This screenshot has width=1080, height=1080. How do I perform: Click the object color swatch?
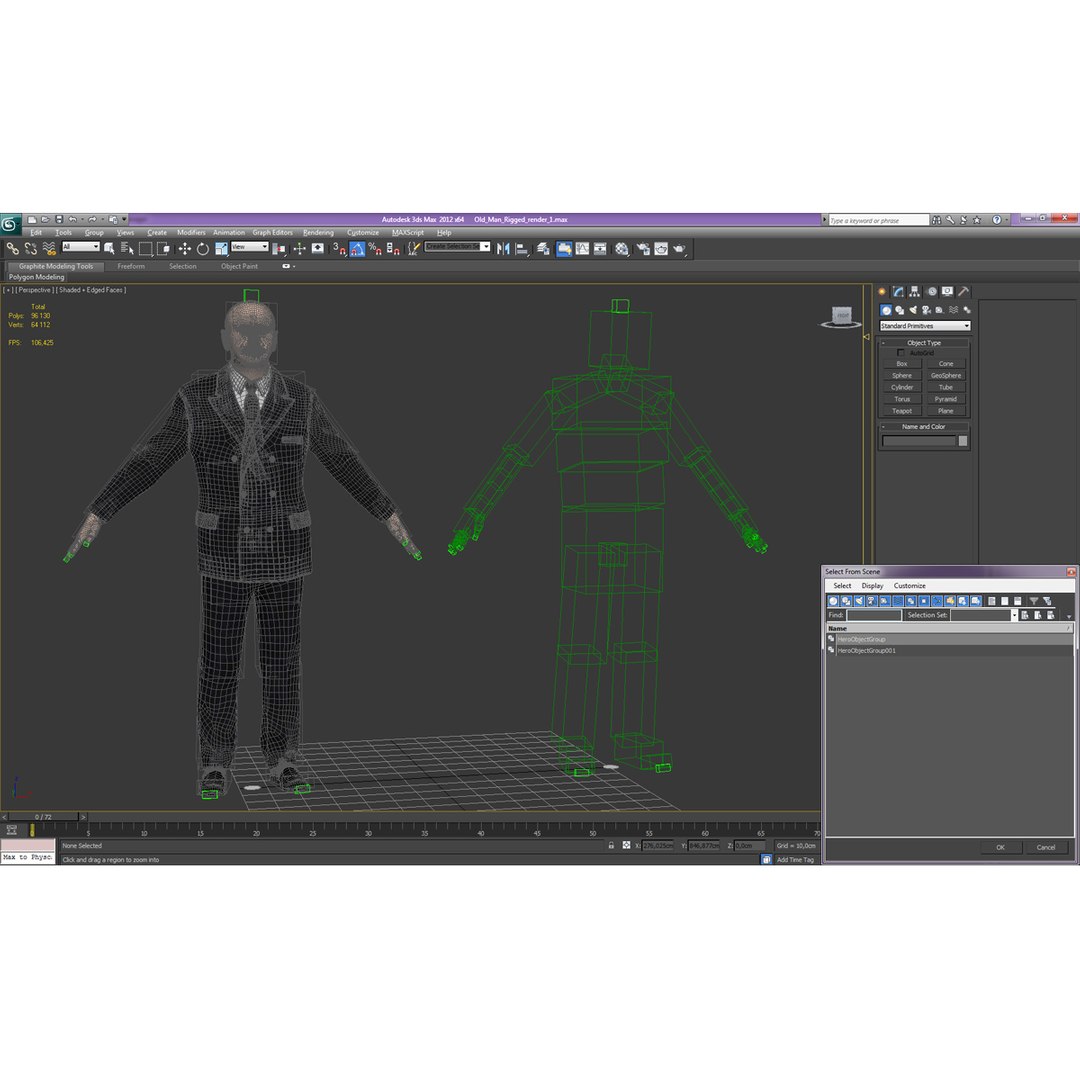[963, 441]
